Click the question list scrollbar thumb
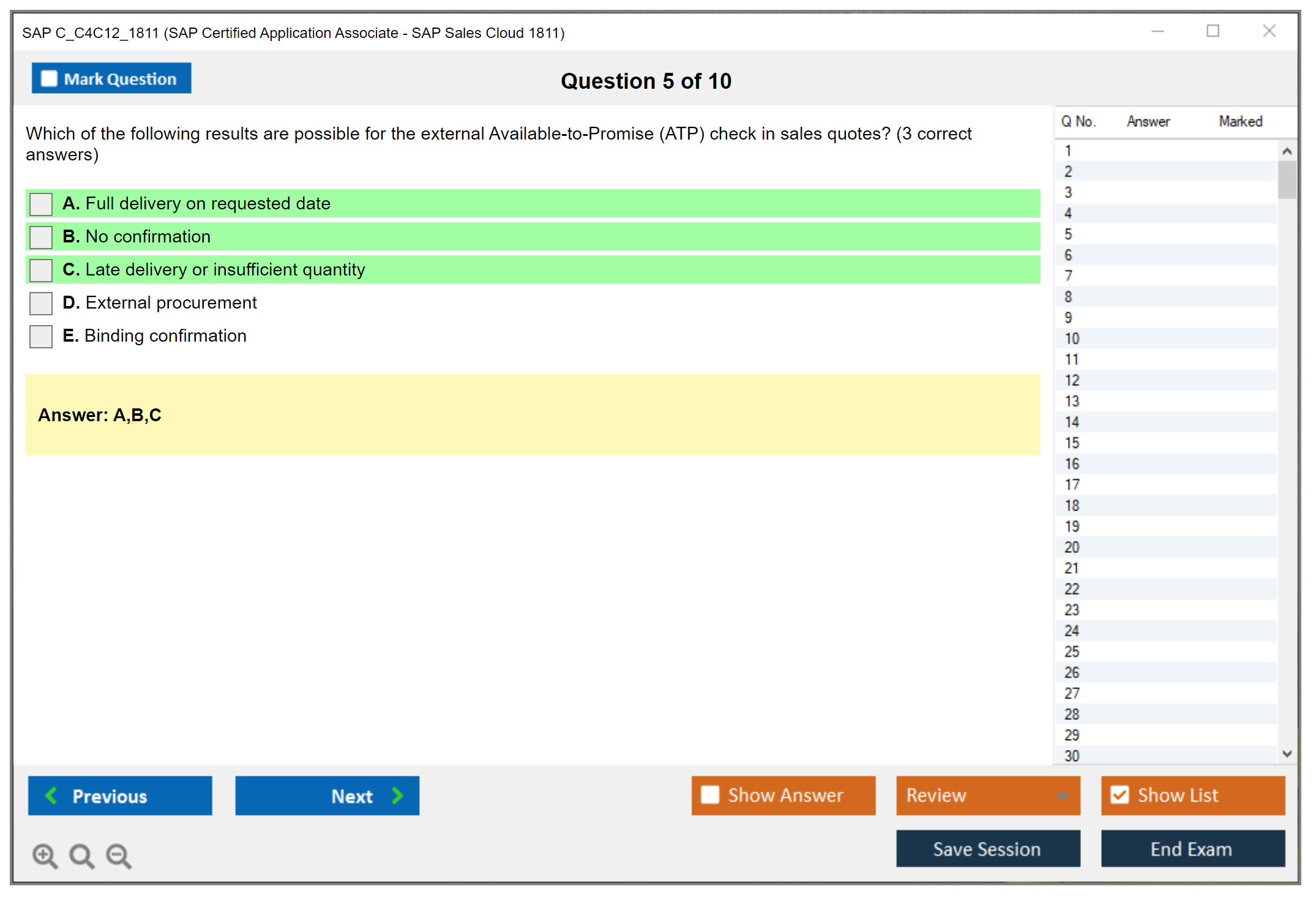Screen dimensions: 1316x900 tap(1287, 179)
